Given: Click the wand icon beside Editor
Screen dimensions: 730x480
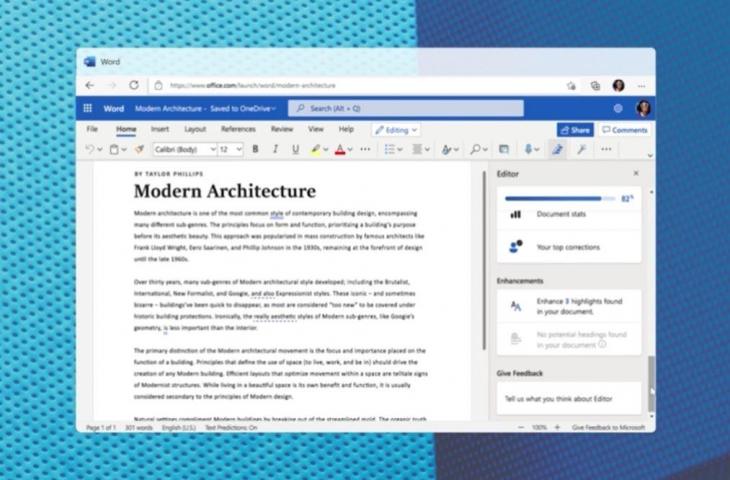Looking at the screenshot, I should (x=581, y=149).
